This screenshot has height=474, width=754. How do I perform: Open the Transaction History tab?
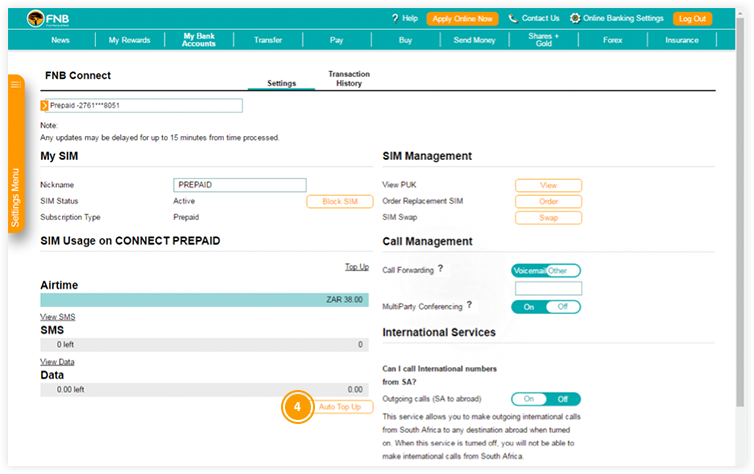349,79
